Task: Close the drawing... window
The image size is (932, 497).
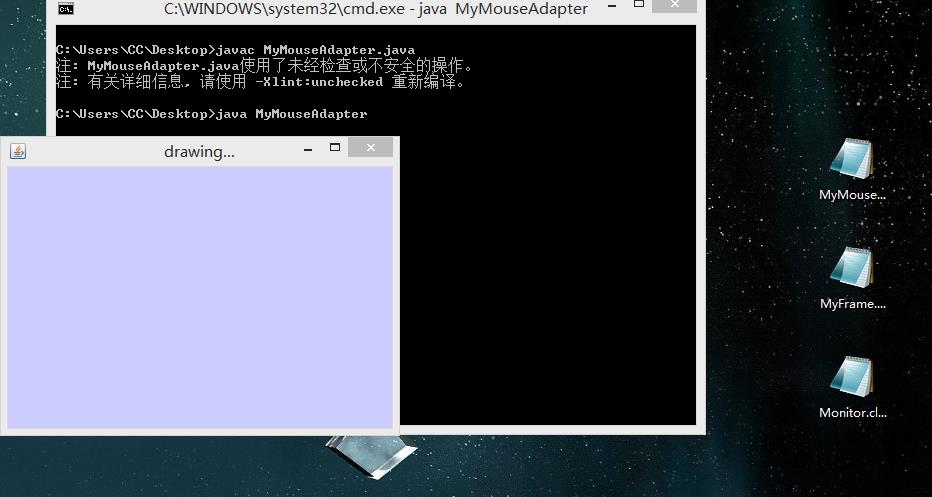Action: coord(370,147)
